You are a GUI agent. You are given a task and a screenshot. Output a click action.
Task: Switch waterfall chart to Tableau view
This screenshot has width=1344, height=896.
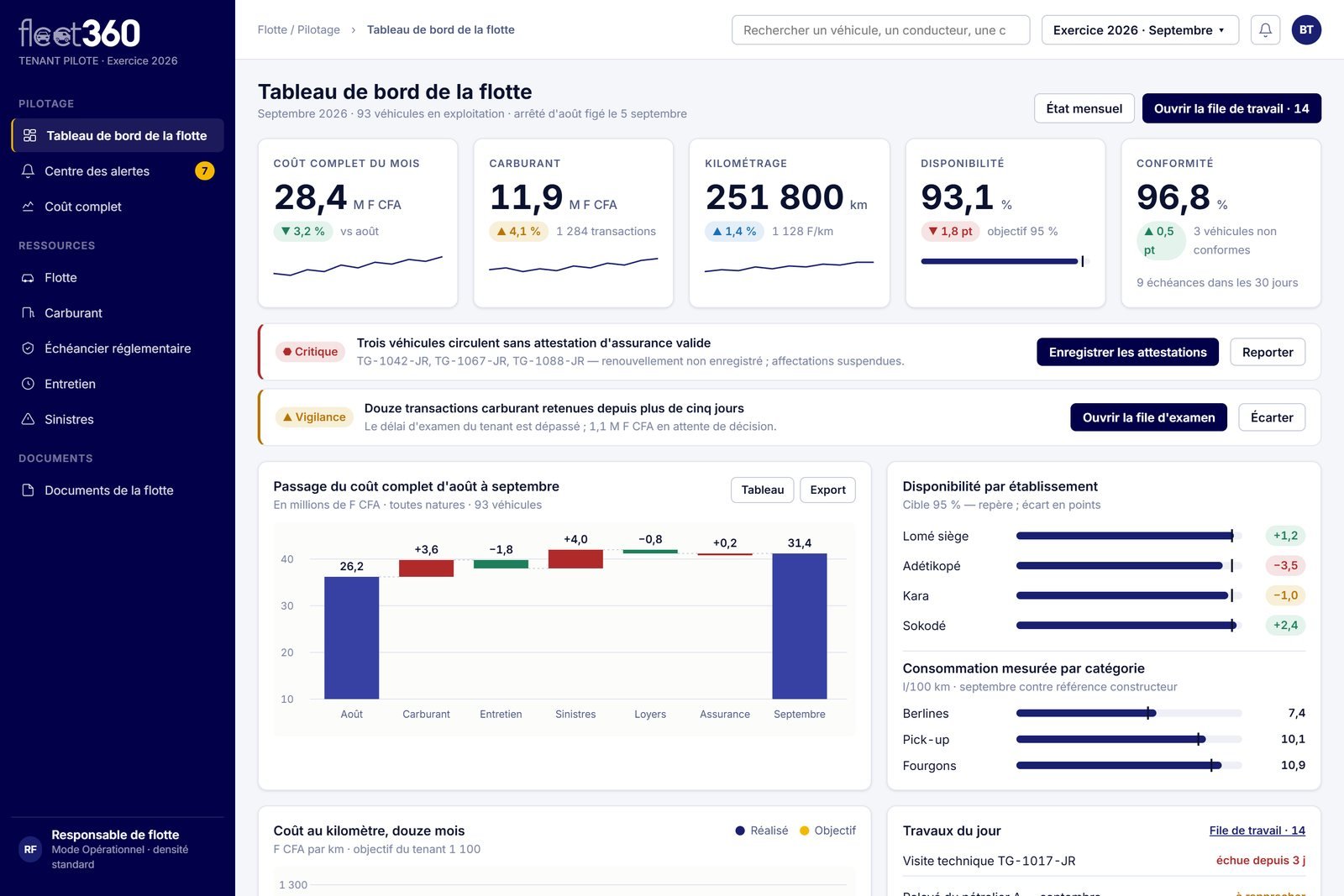763,490
